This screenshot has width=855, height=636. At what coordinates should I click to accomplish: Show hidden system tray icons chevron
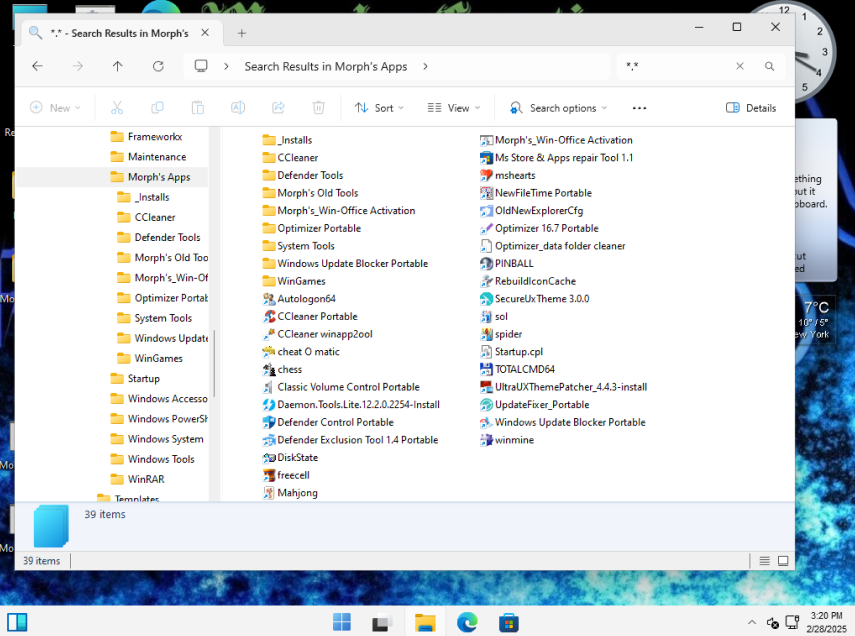click(751, 622)
